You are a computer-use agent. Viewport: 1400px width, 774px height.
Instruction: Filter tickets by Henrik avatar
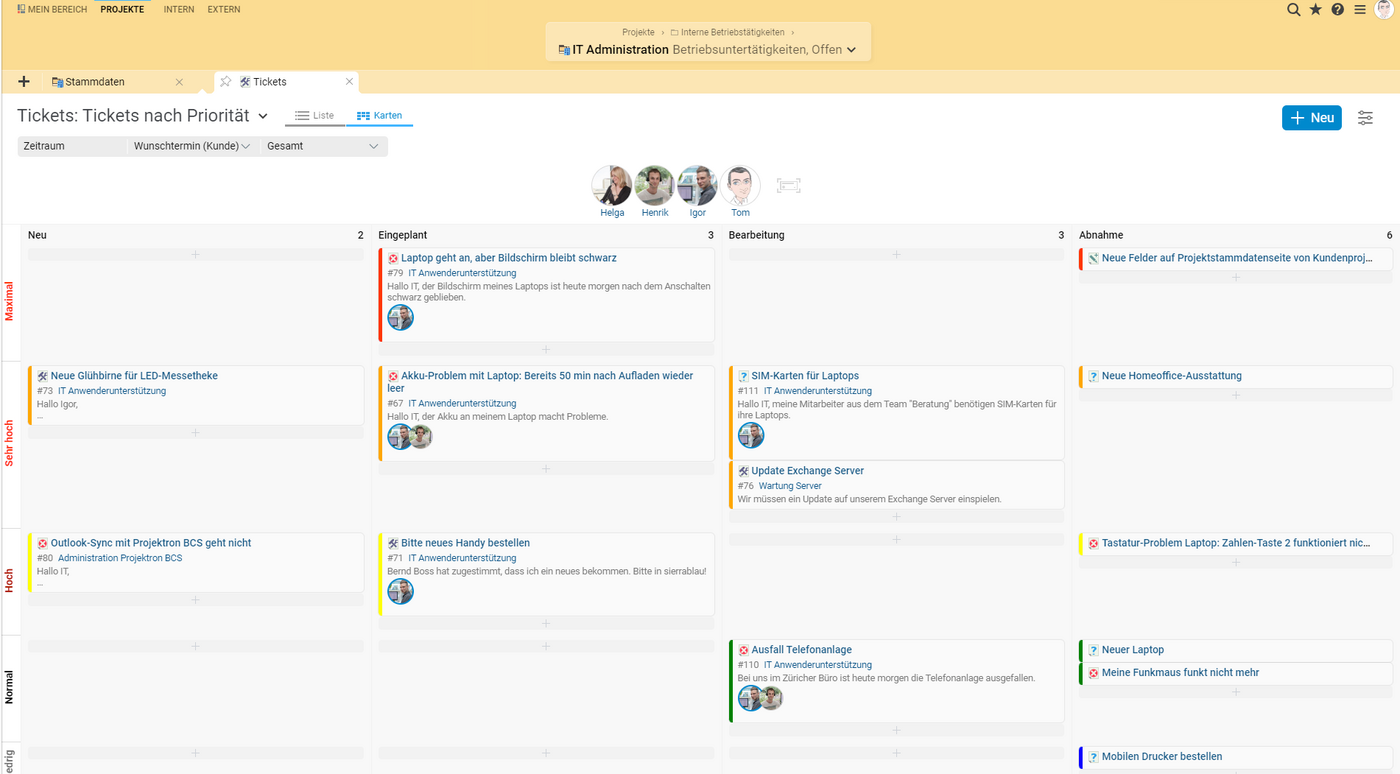[655, 186]
